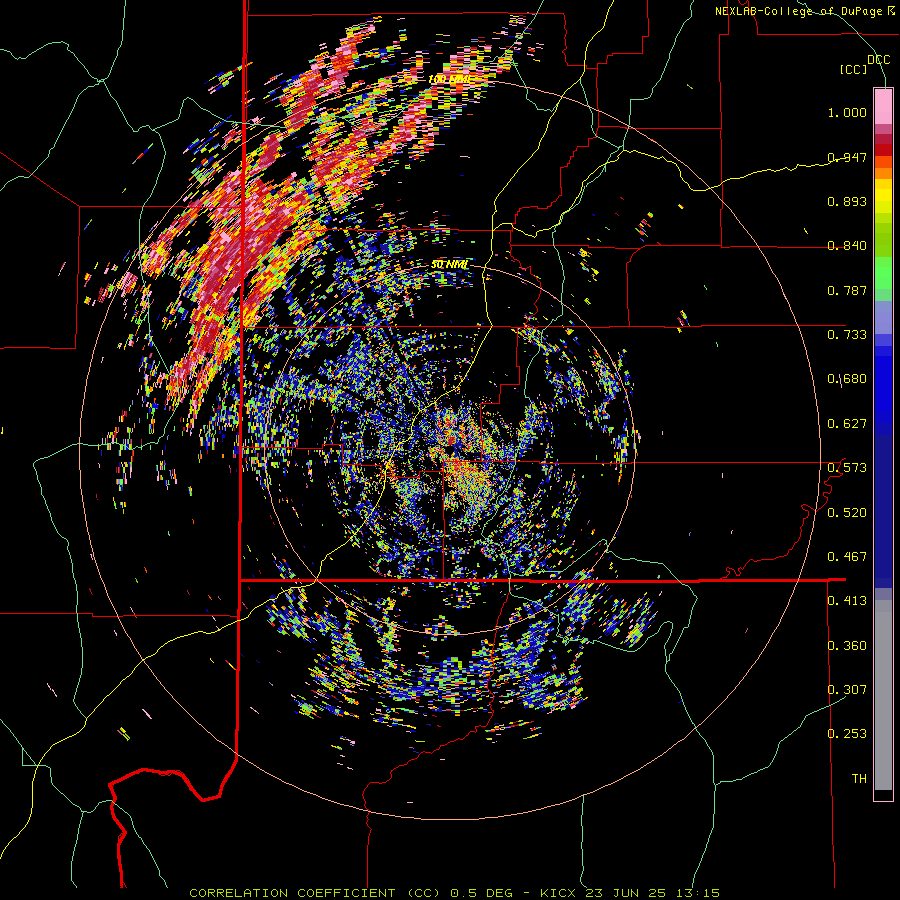Click the TH threshold label
Image resolution: width=900 pixels, height=900 pixels.
pyautogui.click(x=859, y=779)
